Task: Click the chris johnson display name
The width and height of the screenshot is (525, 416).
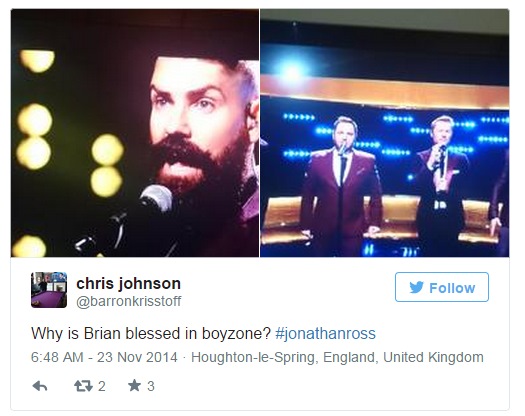Action: click(x=129, y=283)
